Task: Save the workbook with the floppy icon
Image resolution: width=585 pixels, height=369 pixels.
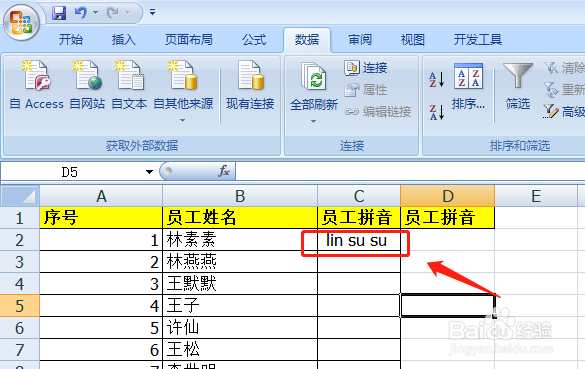Action: click(59, 13)
